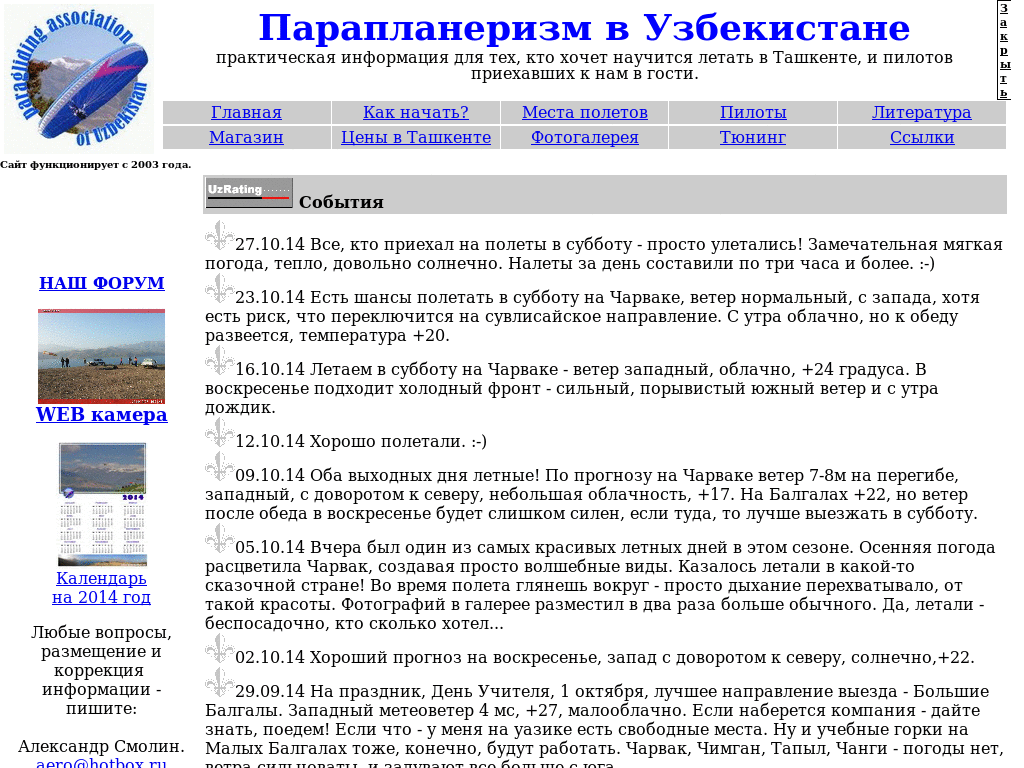Click the 27.10.14 news entry text
Viewport: 1024px width, 768px height.
[604, 254]
